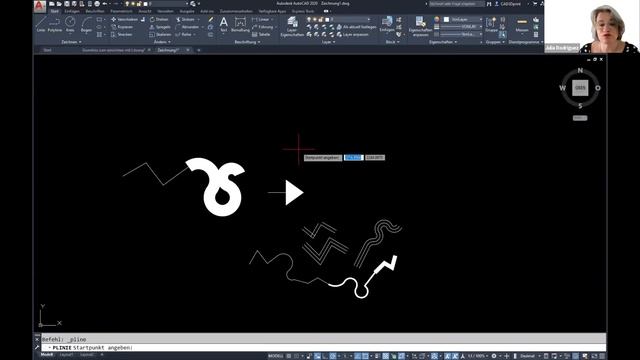The width and height of the screenshot is (640, 360).
Task: Open the layer selection dropdown in ribbon
Action: coord(338,19)
